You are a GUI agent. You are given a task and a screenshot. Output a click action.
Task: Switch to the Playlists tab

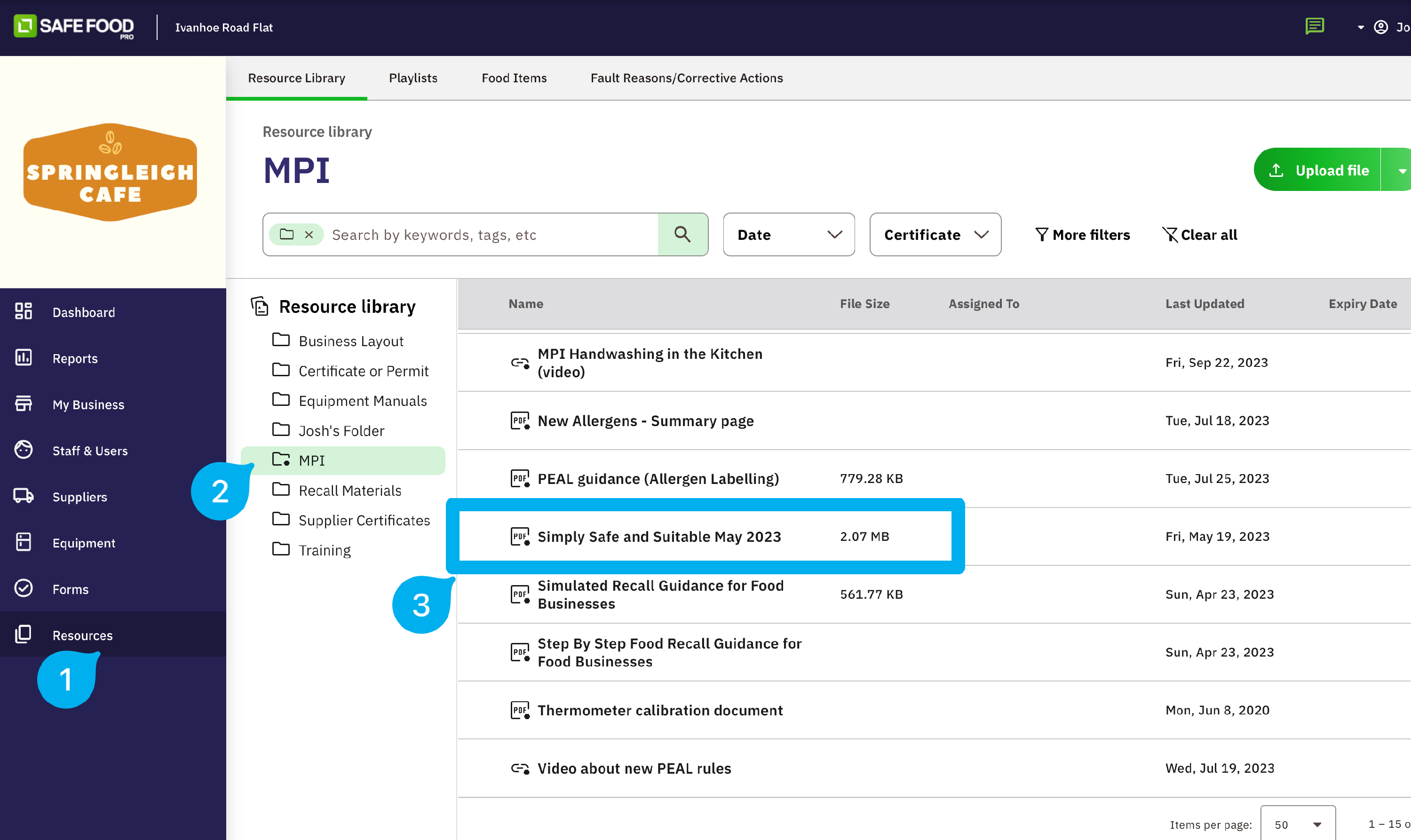(412, 78)
